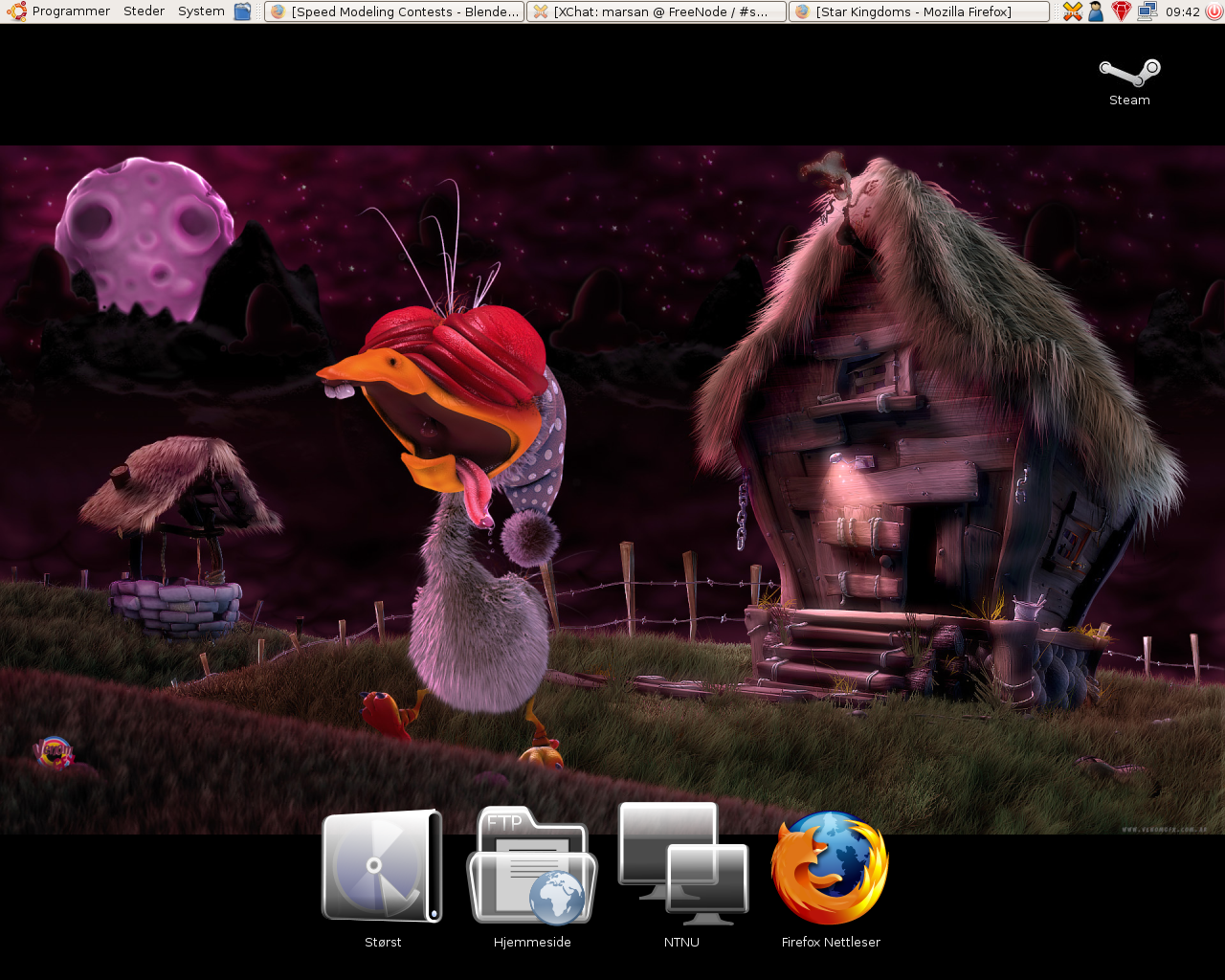The image size is (1225, 980).
Task: Click the user person tray icon
Action: [x=1097, y=11]
